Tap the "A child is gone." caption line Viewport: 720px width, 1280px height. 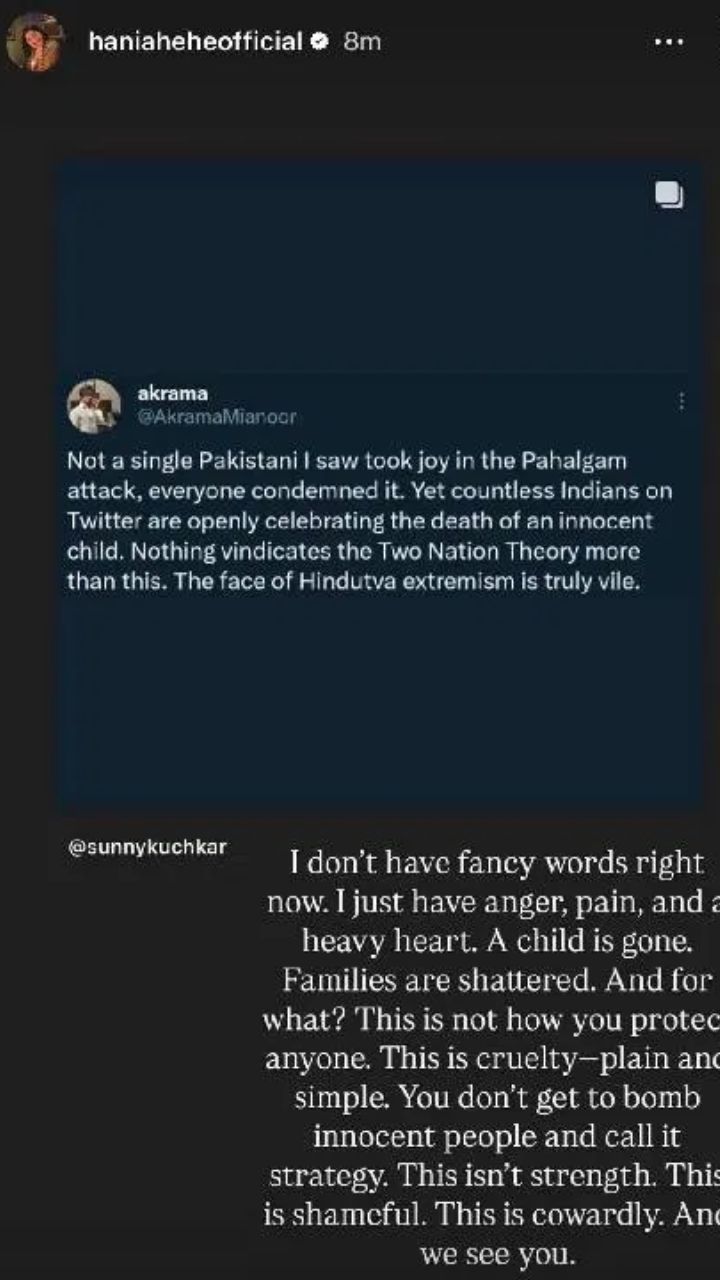pyautogui.click(x=497, y=942)
